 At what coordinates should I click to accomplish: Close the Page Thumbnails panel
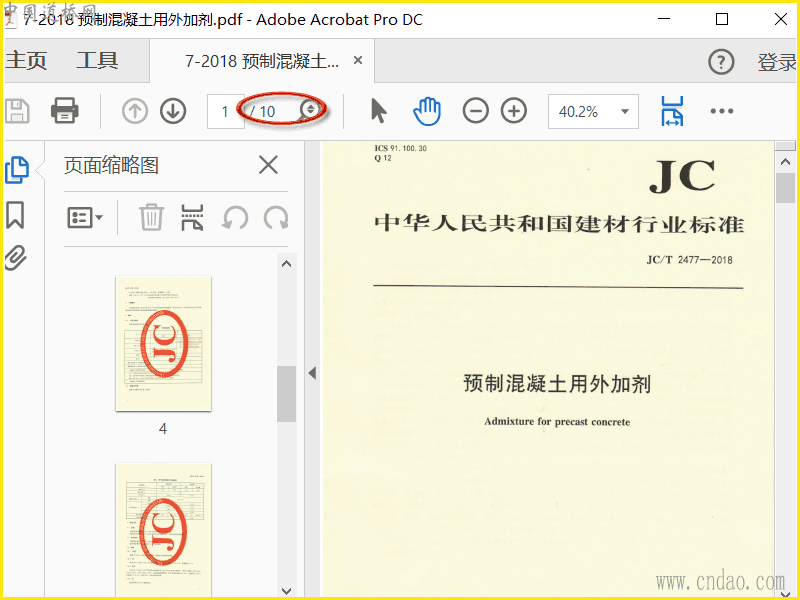click(268, 165)
